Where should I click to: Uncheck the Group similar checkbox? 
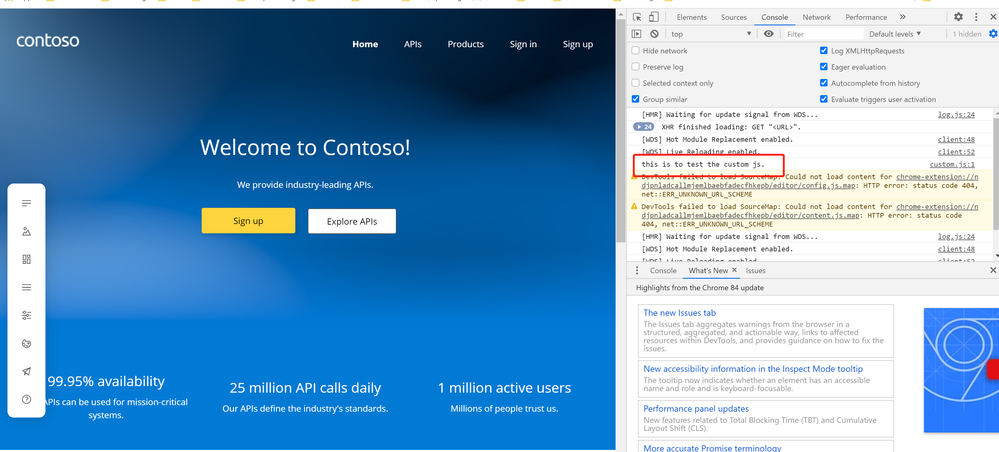tap(635, 99)
